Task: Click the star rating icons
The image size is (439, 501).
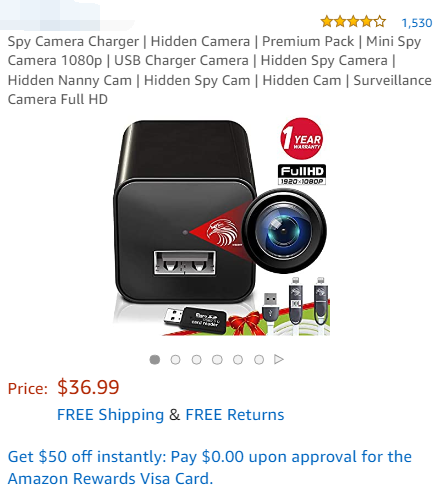Action: (x=353, y=22)
